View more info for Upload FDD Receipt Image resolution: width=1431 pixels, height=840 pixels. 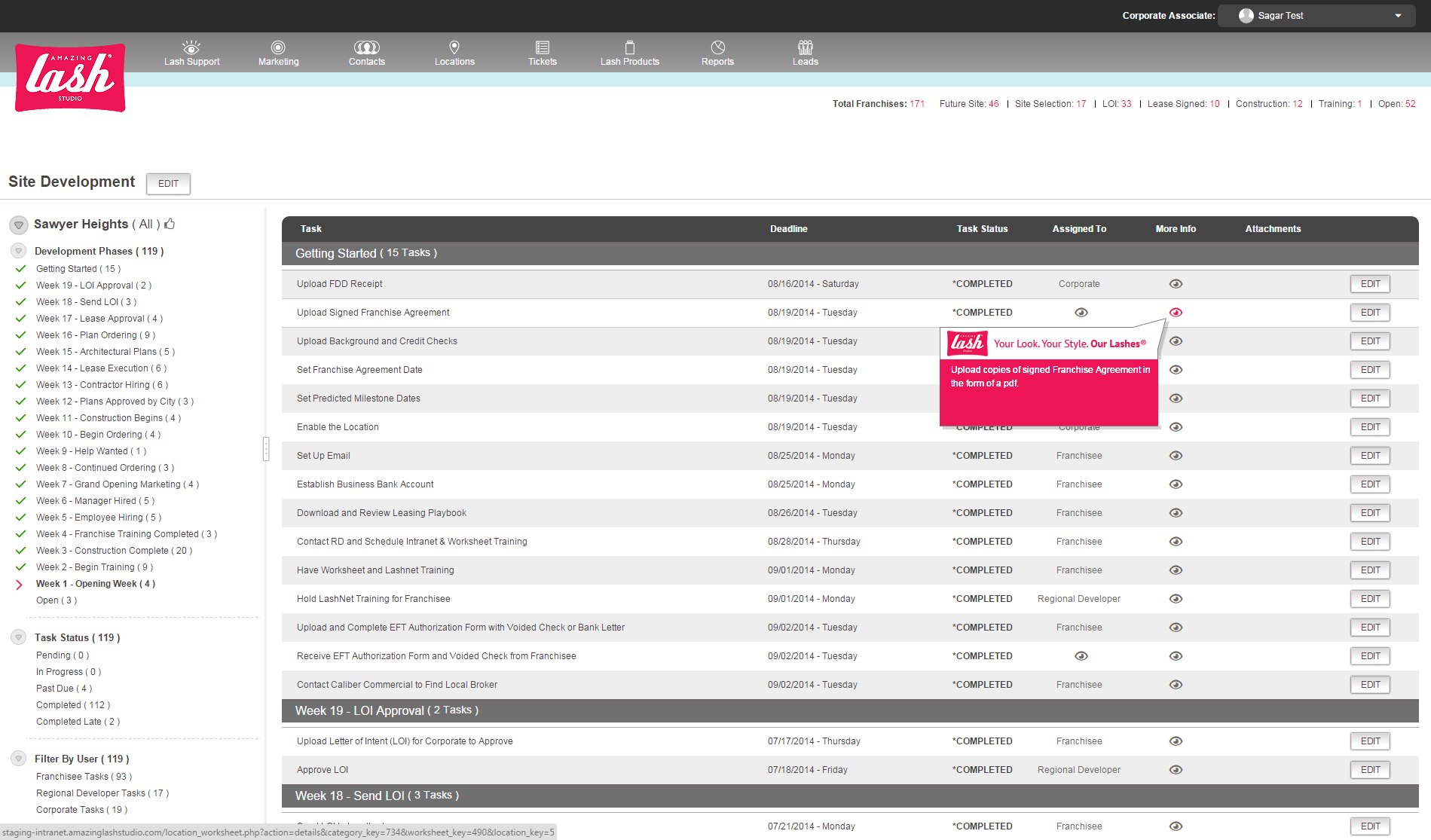(x=1176, y=284)
